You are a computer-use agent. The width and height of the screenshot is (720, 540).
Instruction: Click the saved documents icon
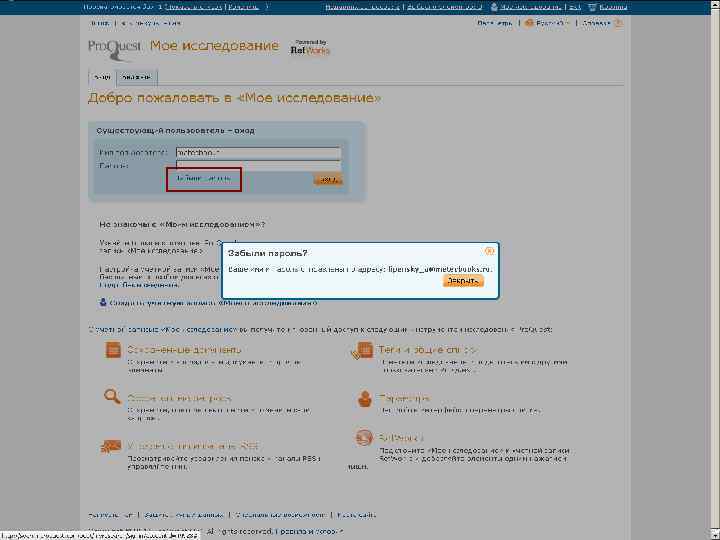[113, 350]
